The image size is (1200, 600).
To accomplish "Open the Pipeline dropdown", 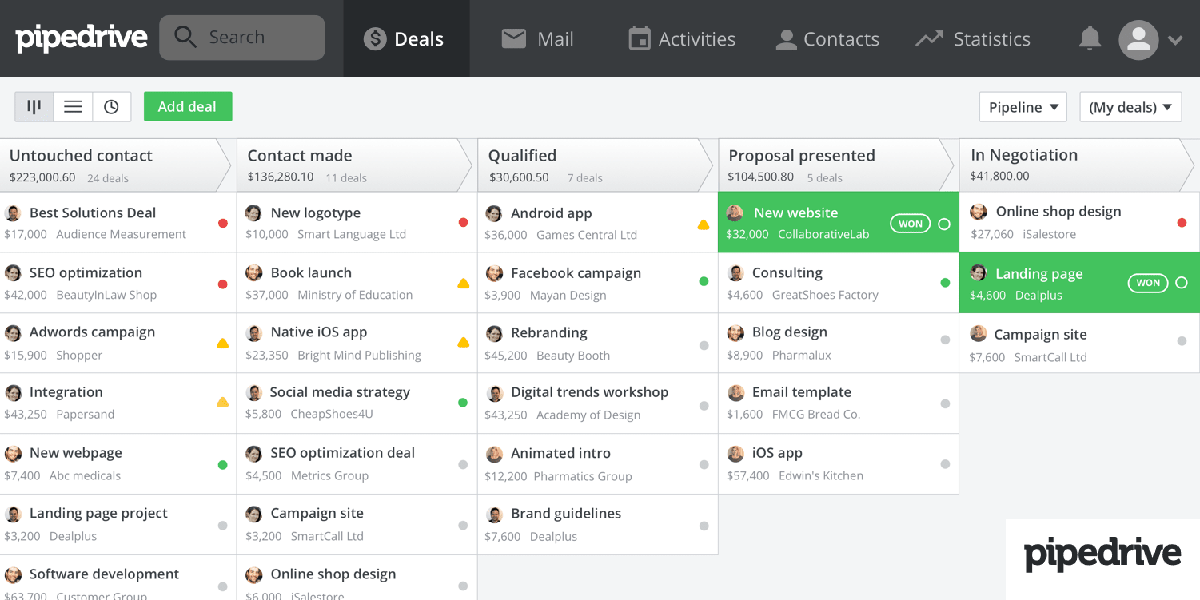I will [x=1022, y=107].
